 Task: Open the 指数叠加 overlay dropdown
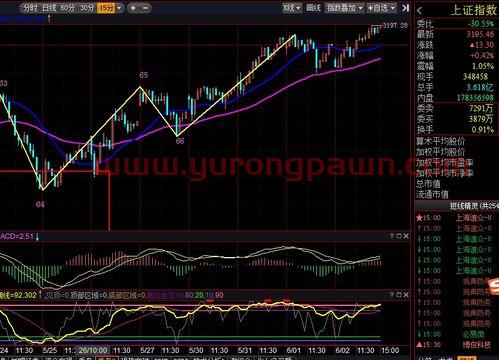[344, 8]
